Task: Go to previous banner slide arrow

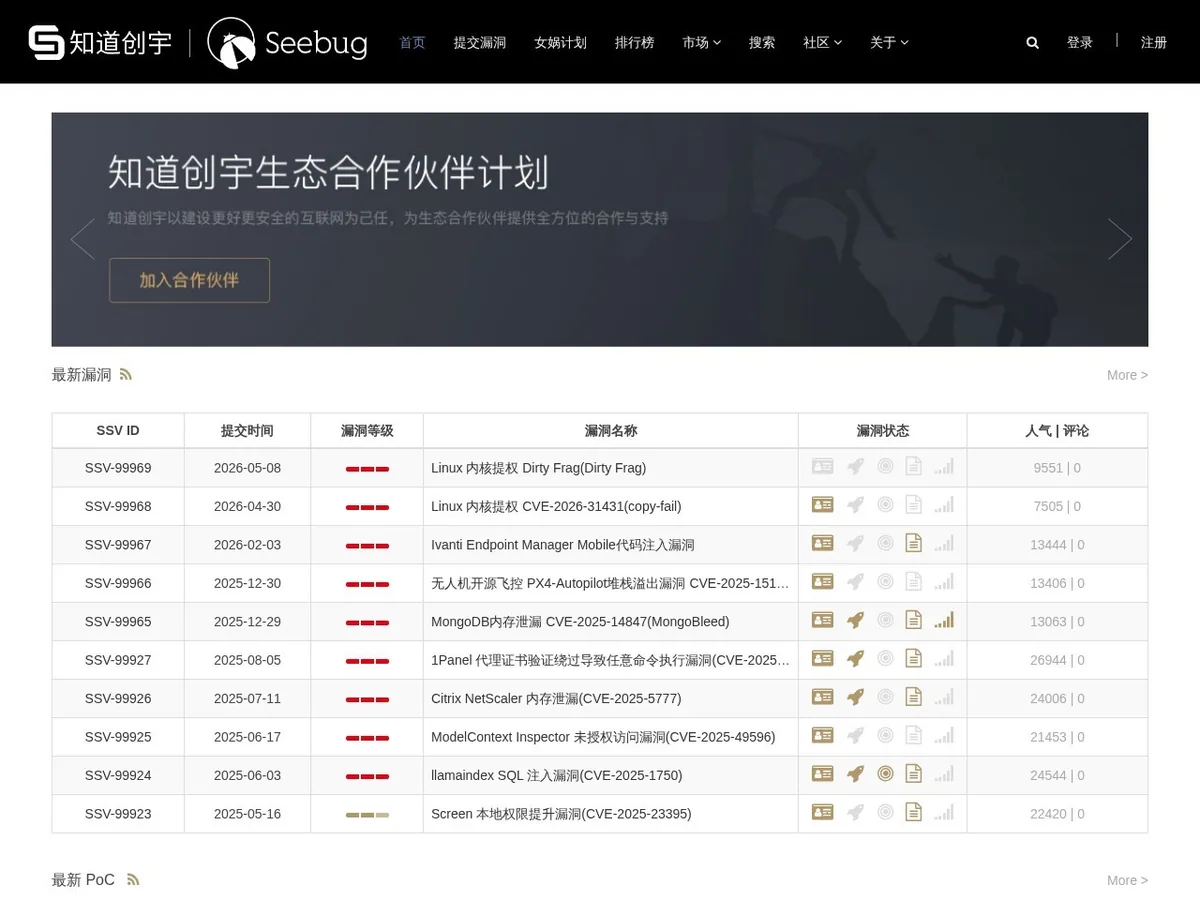Action: click(82, 239)
